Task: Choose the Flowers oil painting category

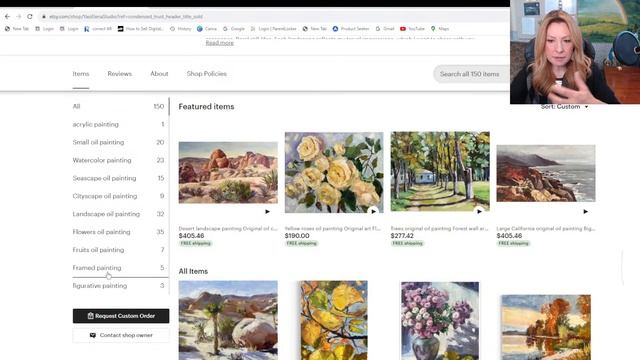Action: 118,232
